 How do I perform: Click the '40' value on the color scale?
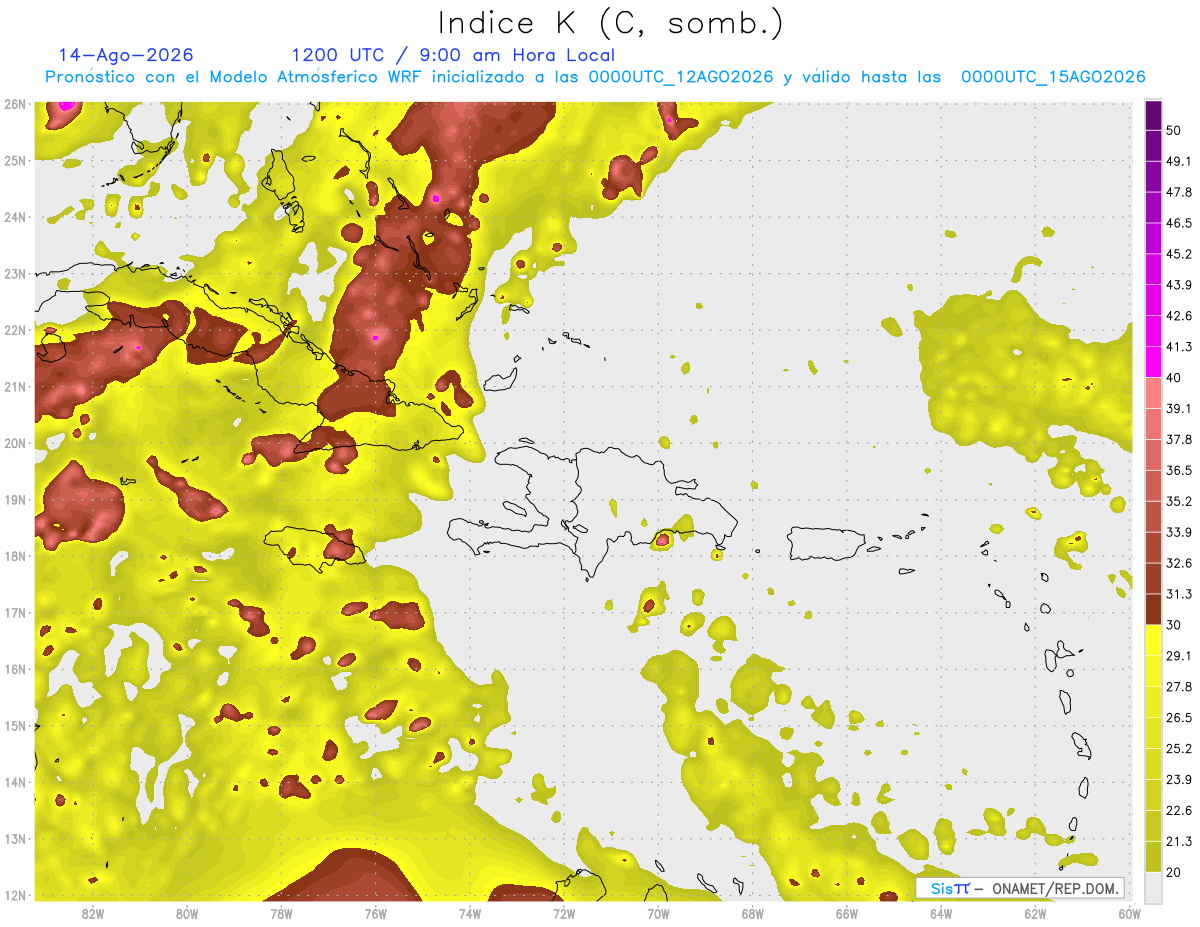tap(1174, 378)
